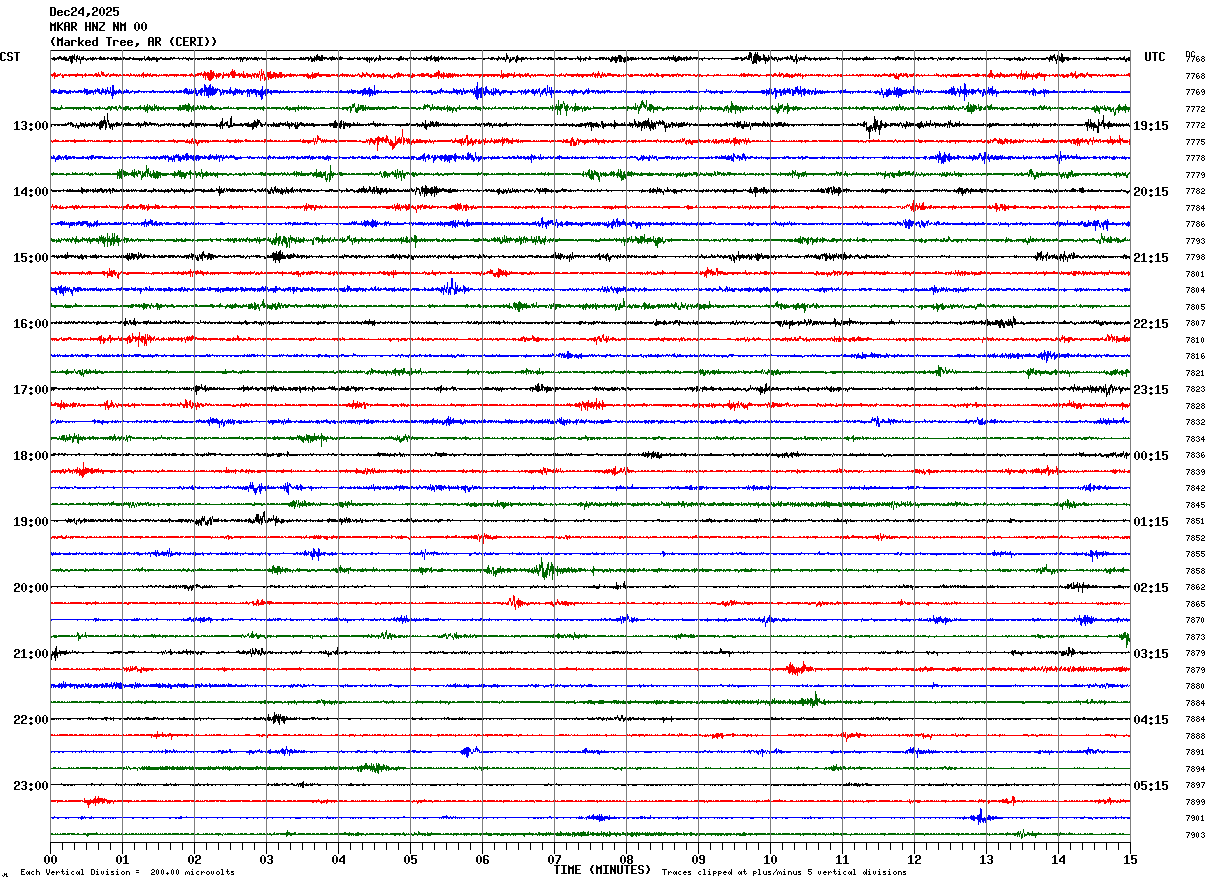Select the 20:15 UTC time label
Screen dimensions: 1210x886
[1151, 192]
